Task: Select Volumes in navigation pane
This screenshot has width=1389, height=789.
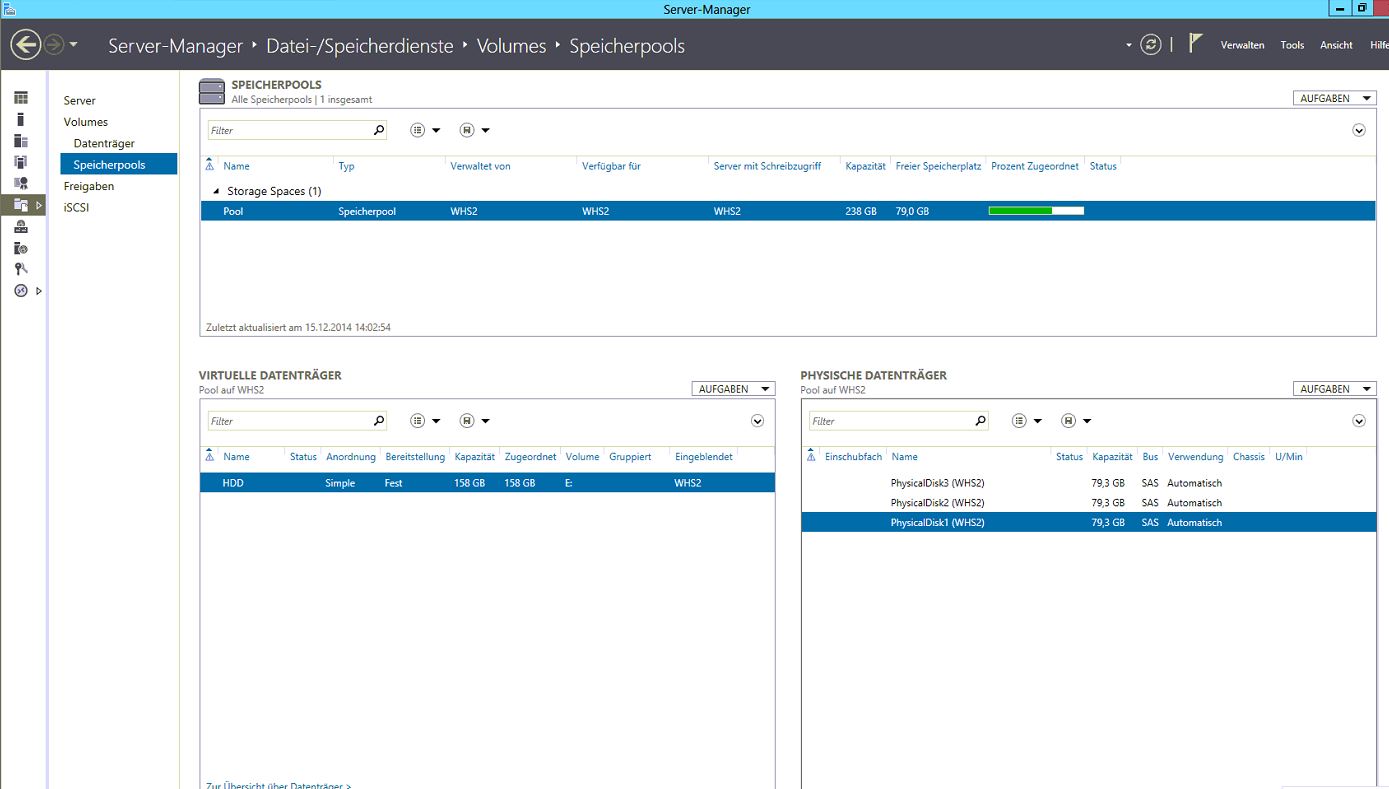Action: tap(86, 122)
